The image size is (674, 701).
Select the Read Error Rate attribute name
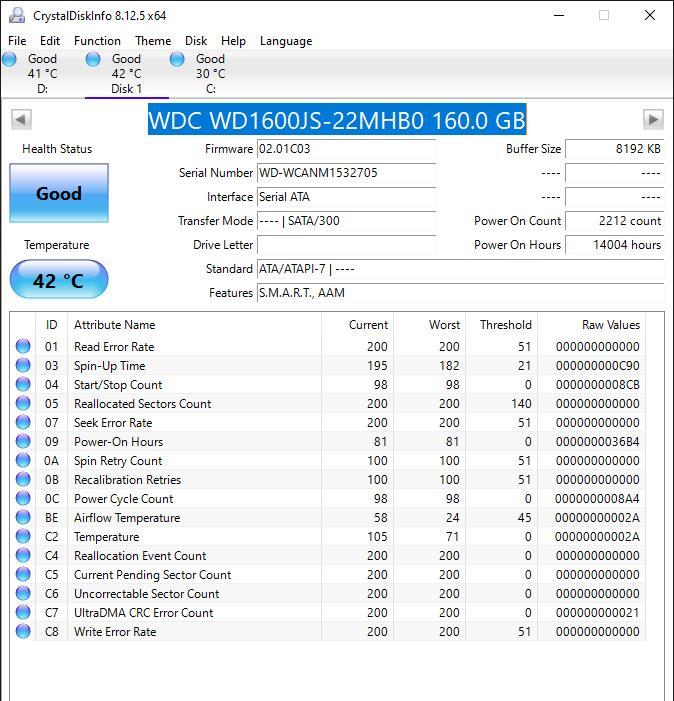[114, 346]
